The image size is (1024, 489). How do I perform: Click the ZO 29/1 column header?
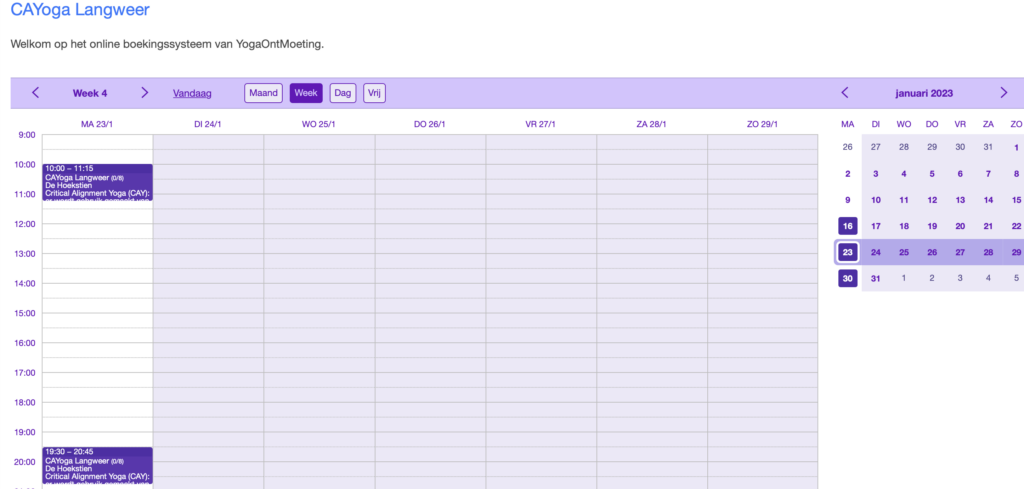pos(763,124)
